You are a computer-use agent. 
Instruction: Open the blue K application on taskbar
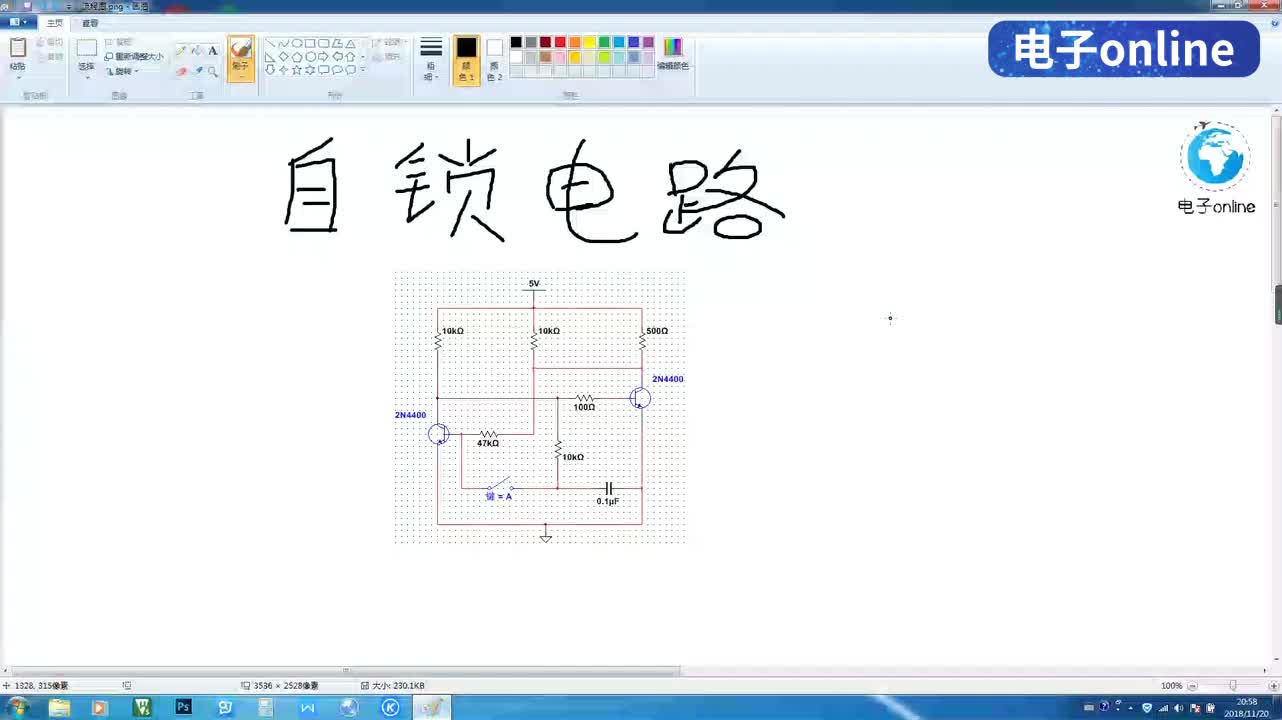(x=391, y=707)
